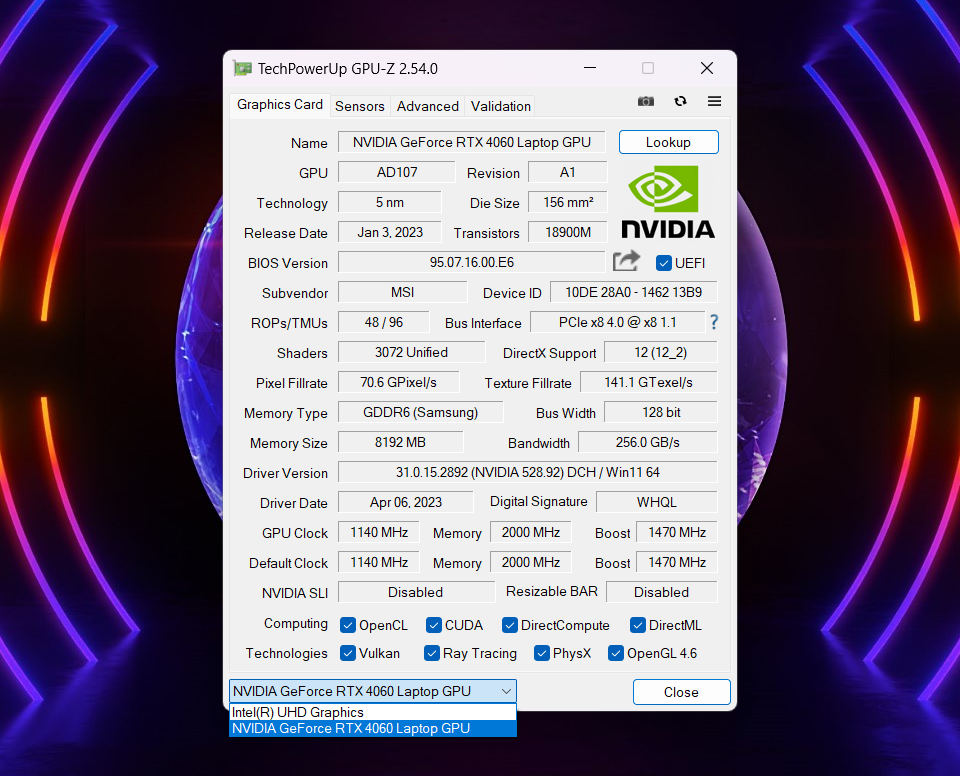Click the Pixel Fillrate 70.6 GPixel/s value
Viewport: 960px width, 776px height.
(x=399, y=382)
